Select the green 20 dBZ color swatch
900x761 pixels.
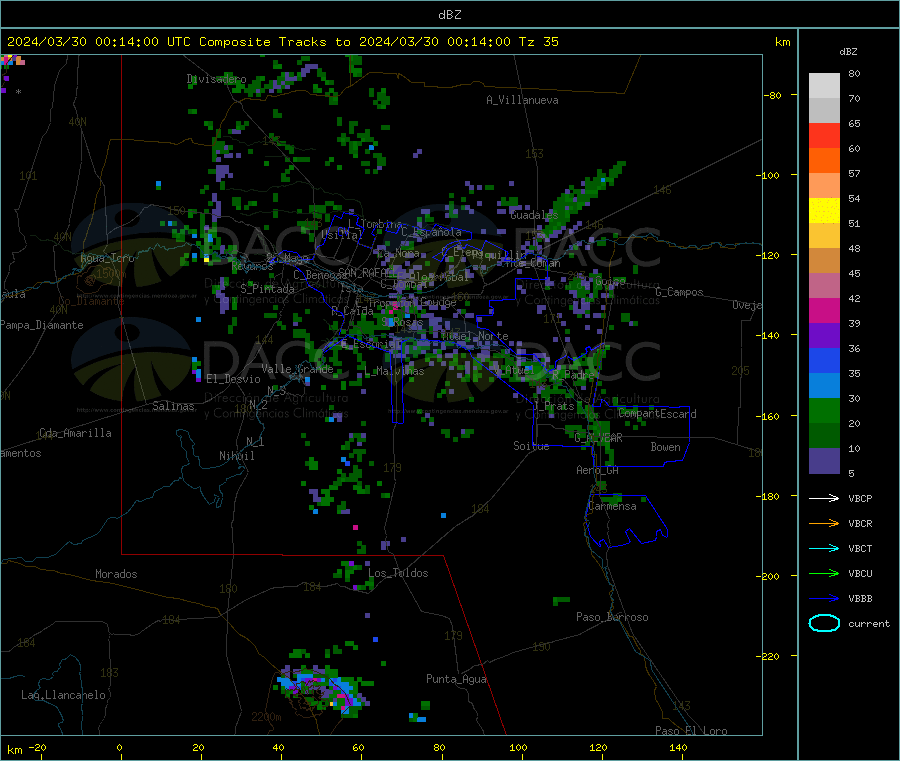tap(824, 410)
